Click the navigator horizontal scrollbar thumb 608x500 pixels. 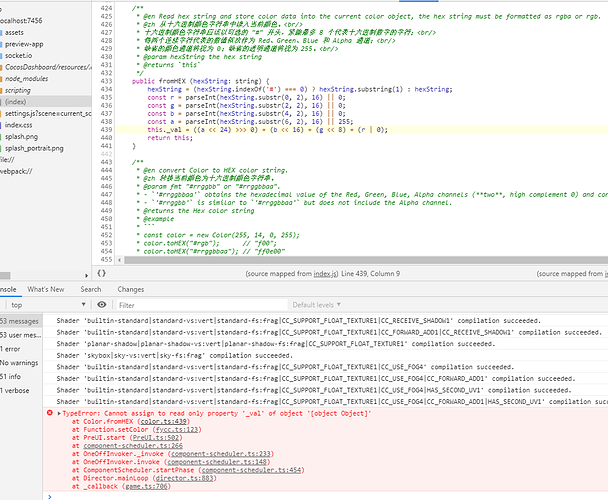coord(5,275)
